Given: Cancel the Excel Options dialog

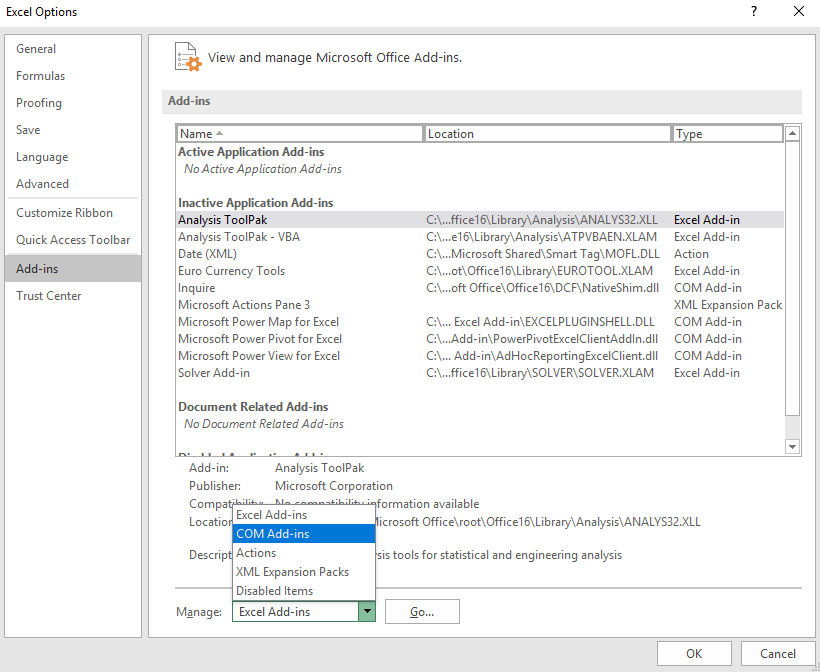Looking at the screenshot, I should 778,654.
